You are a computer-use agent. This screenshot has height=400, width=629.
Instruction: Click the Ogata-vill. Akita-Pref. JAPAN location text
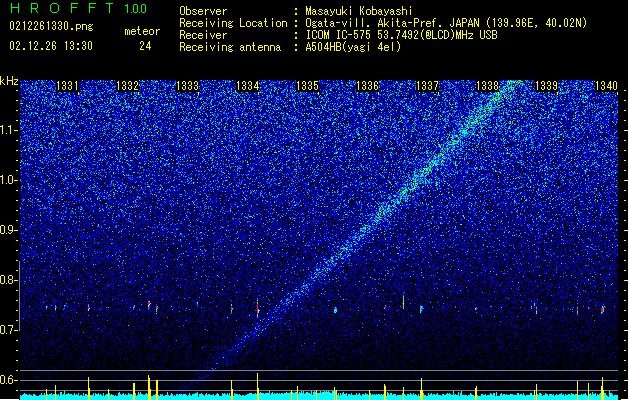(446, 23)
